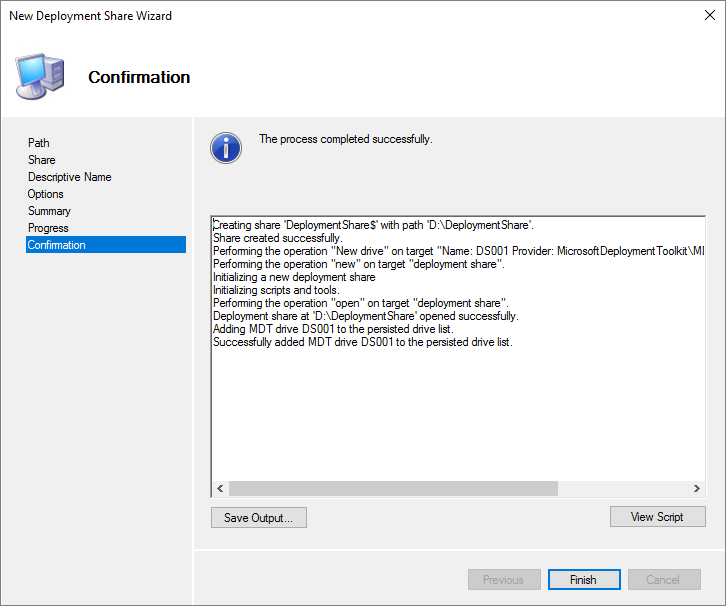Switch to the Options step
726x606 pixels.
tap(46, 194)
